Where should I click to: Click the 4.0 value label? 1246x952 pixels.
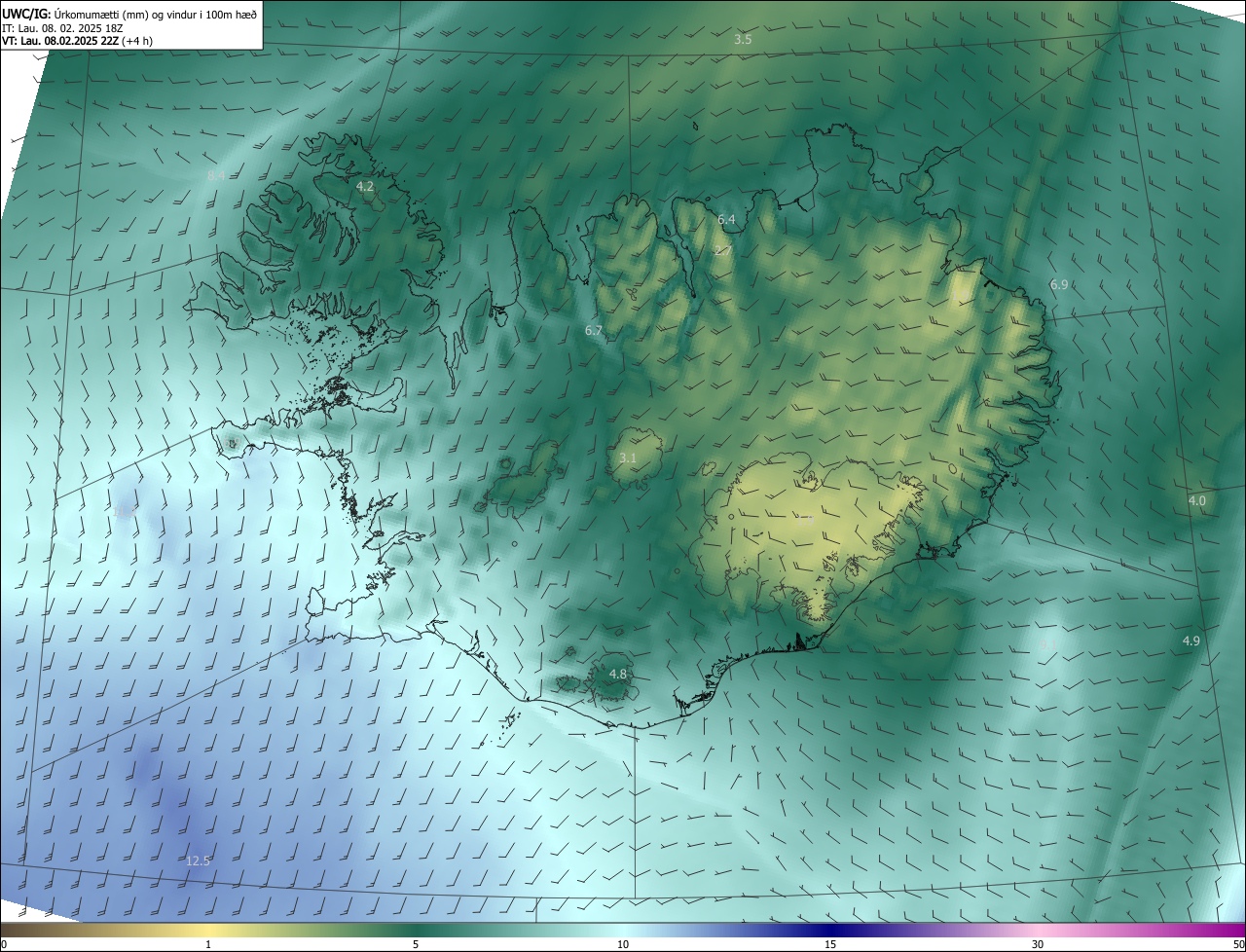(1196, 500)
